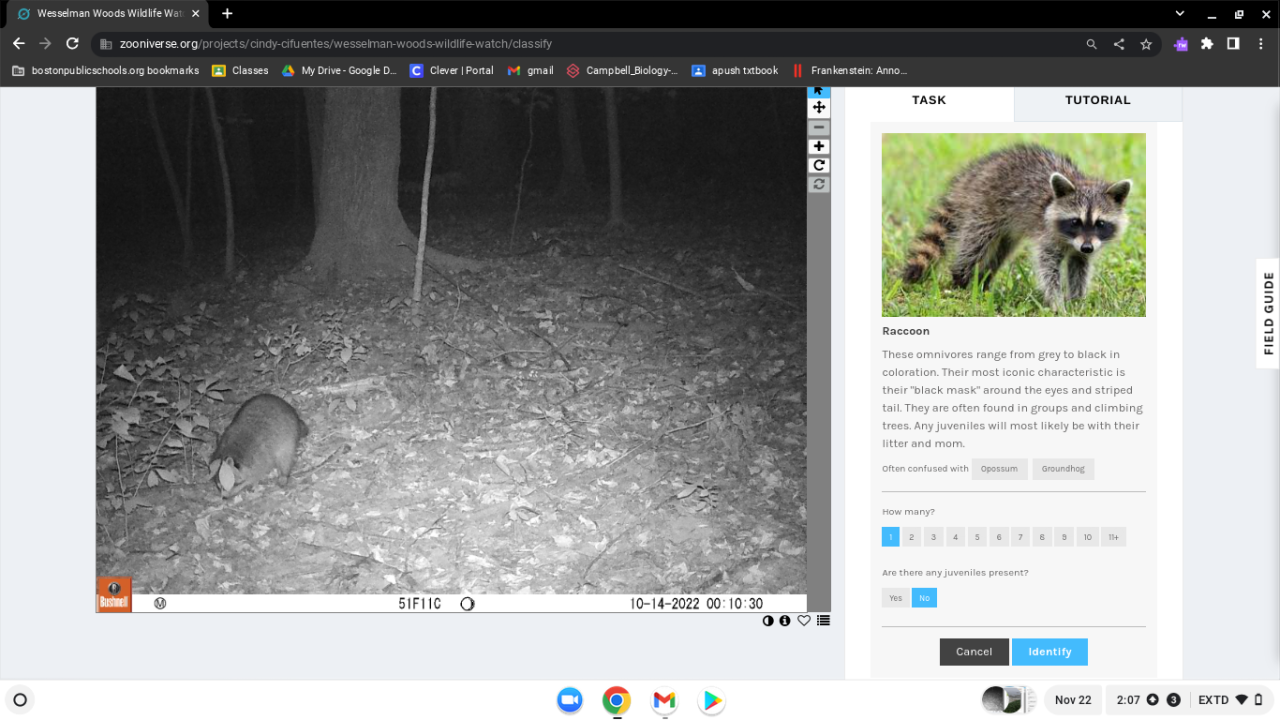The height and width of the screenshot is (720, 1280).
Task: Select 6 for How many
Action: [999, 537]
